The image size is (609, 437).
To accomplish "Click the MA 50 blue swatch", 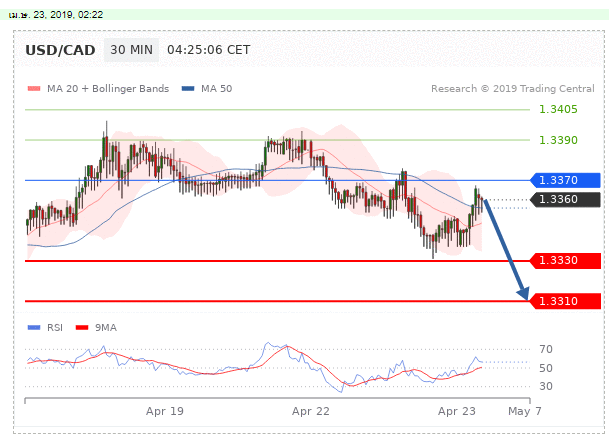I will click(188, 89).
